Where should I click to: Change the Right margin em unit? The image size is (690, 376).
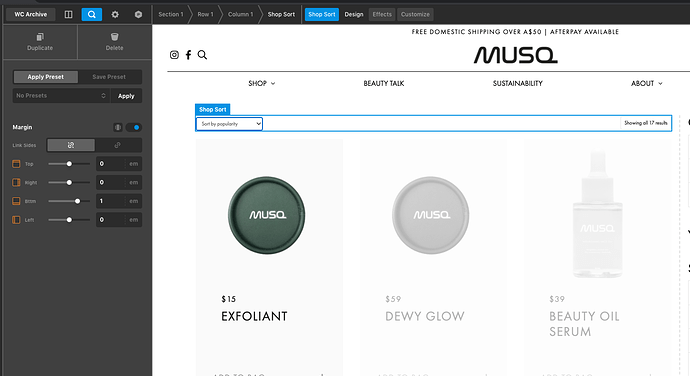click(134, 182)
